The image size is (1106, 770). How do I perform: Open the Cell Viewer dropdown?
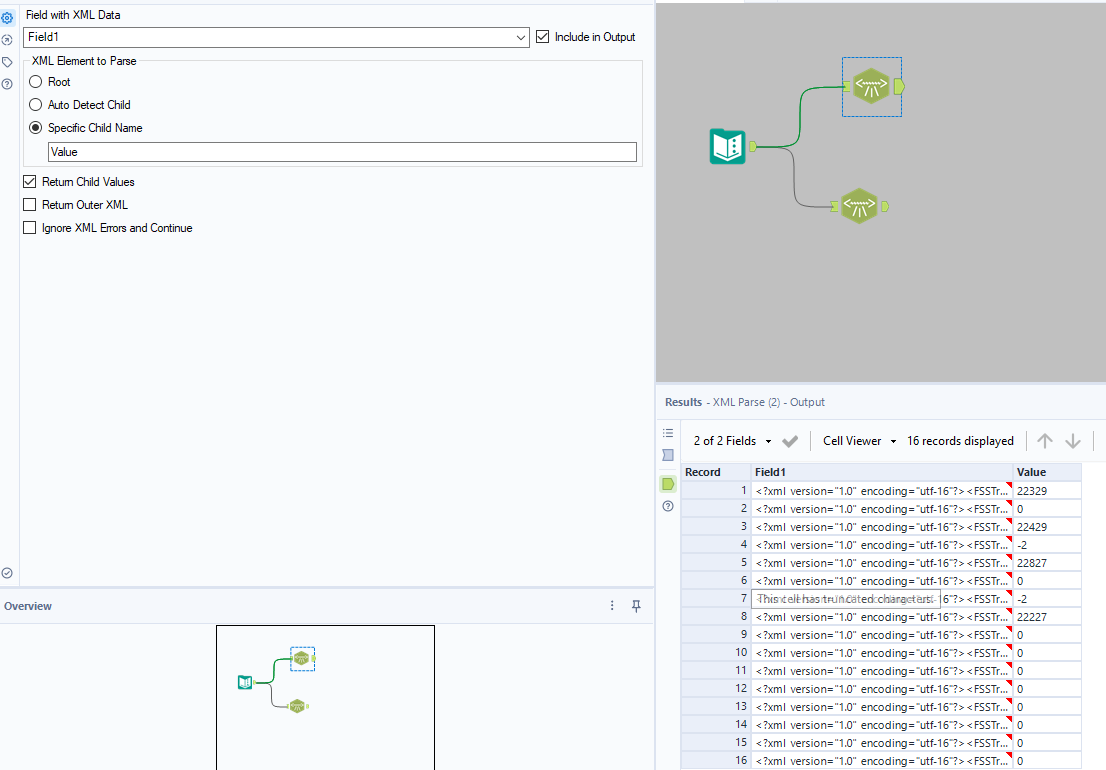859,441
